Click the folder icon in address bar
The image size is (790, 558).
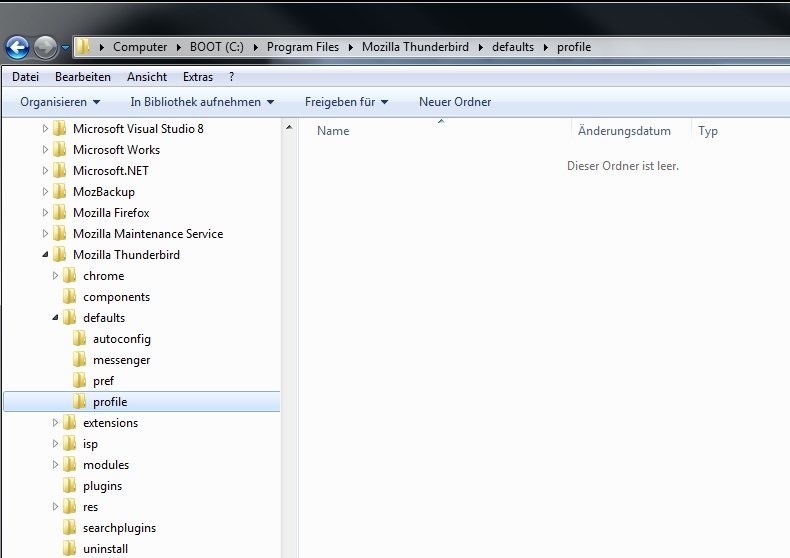[84, 47]
